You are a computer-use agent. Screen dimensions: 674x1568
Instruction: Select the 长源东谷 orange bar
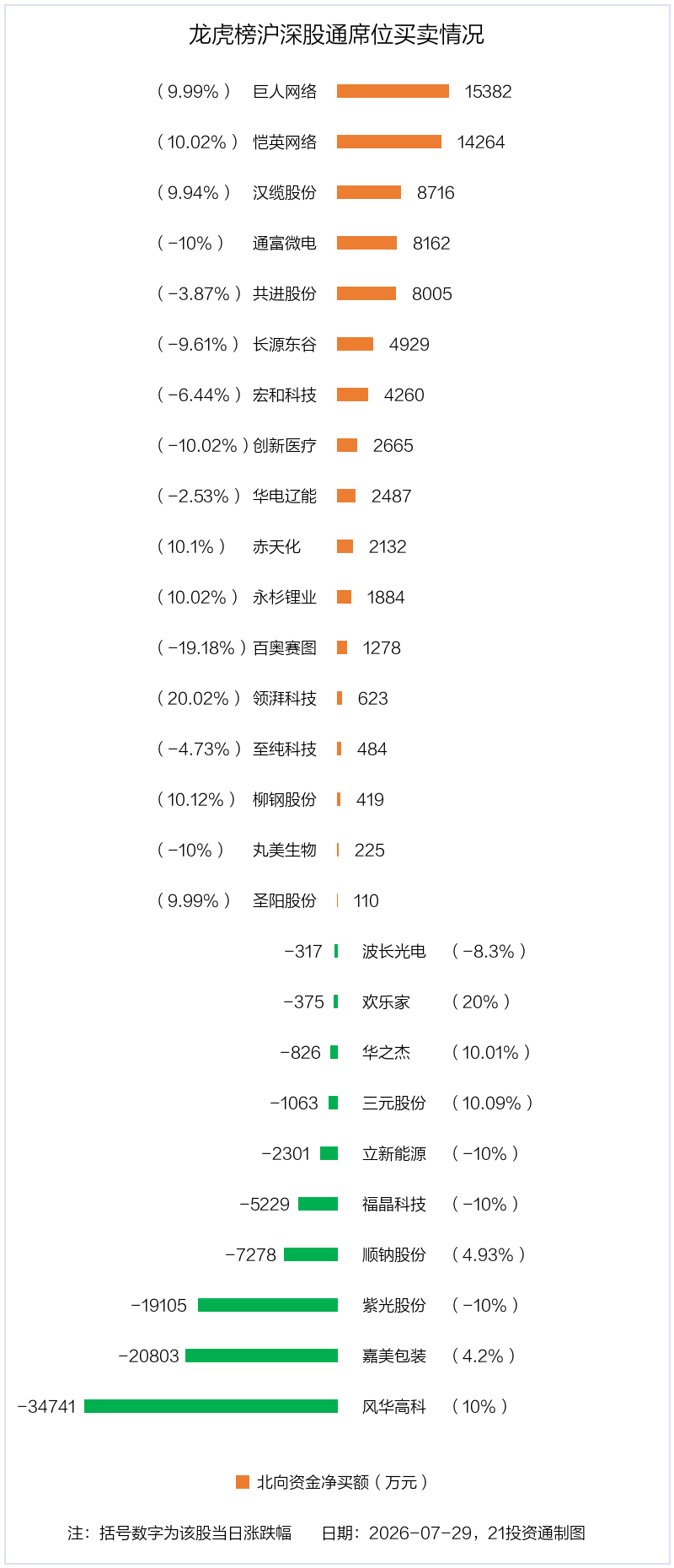pyautogui.click(x=355, y=344)
